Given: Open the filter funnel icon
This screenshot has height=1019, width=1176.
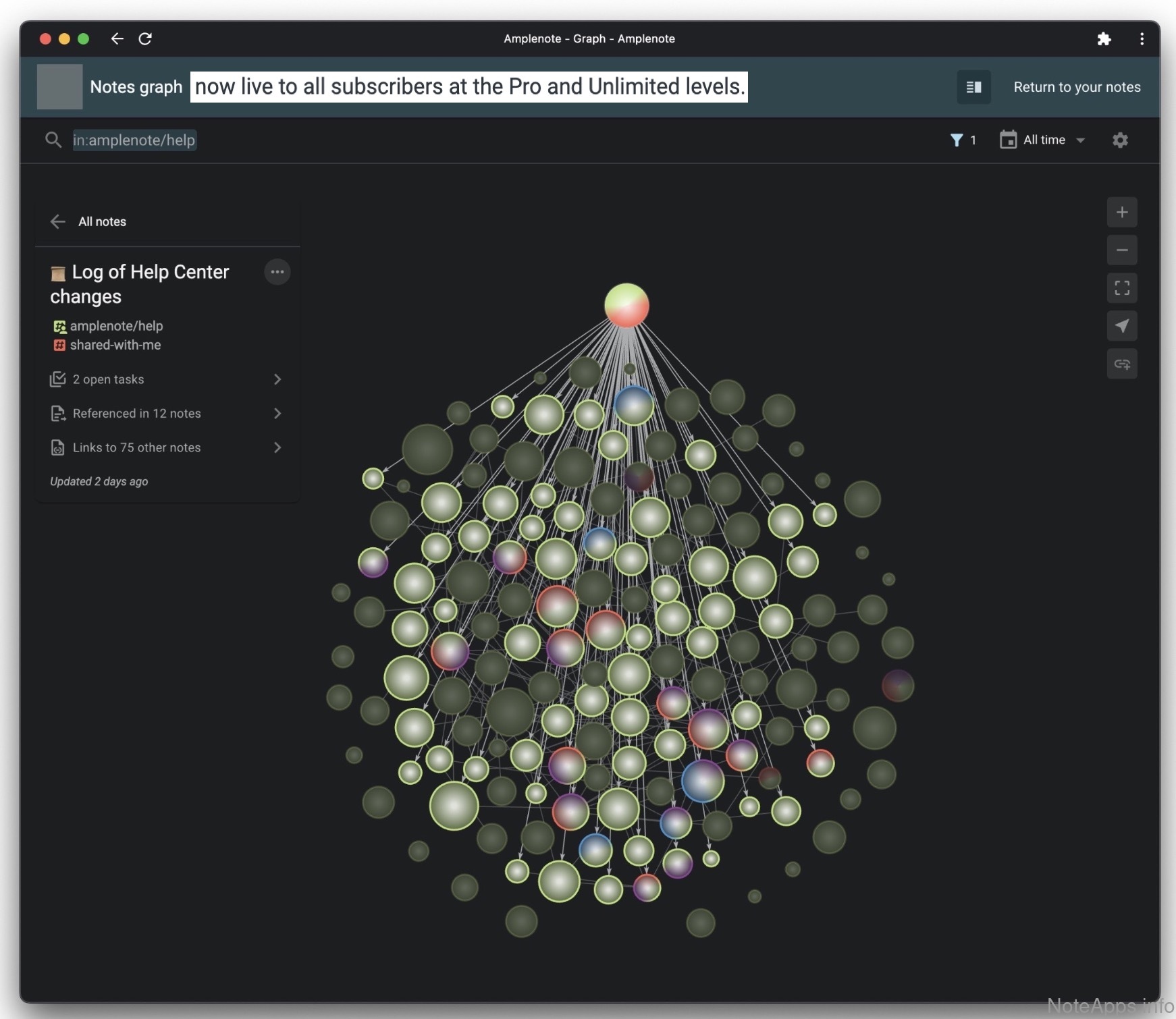Looking at the screenshot, I should click(956, 140).
